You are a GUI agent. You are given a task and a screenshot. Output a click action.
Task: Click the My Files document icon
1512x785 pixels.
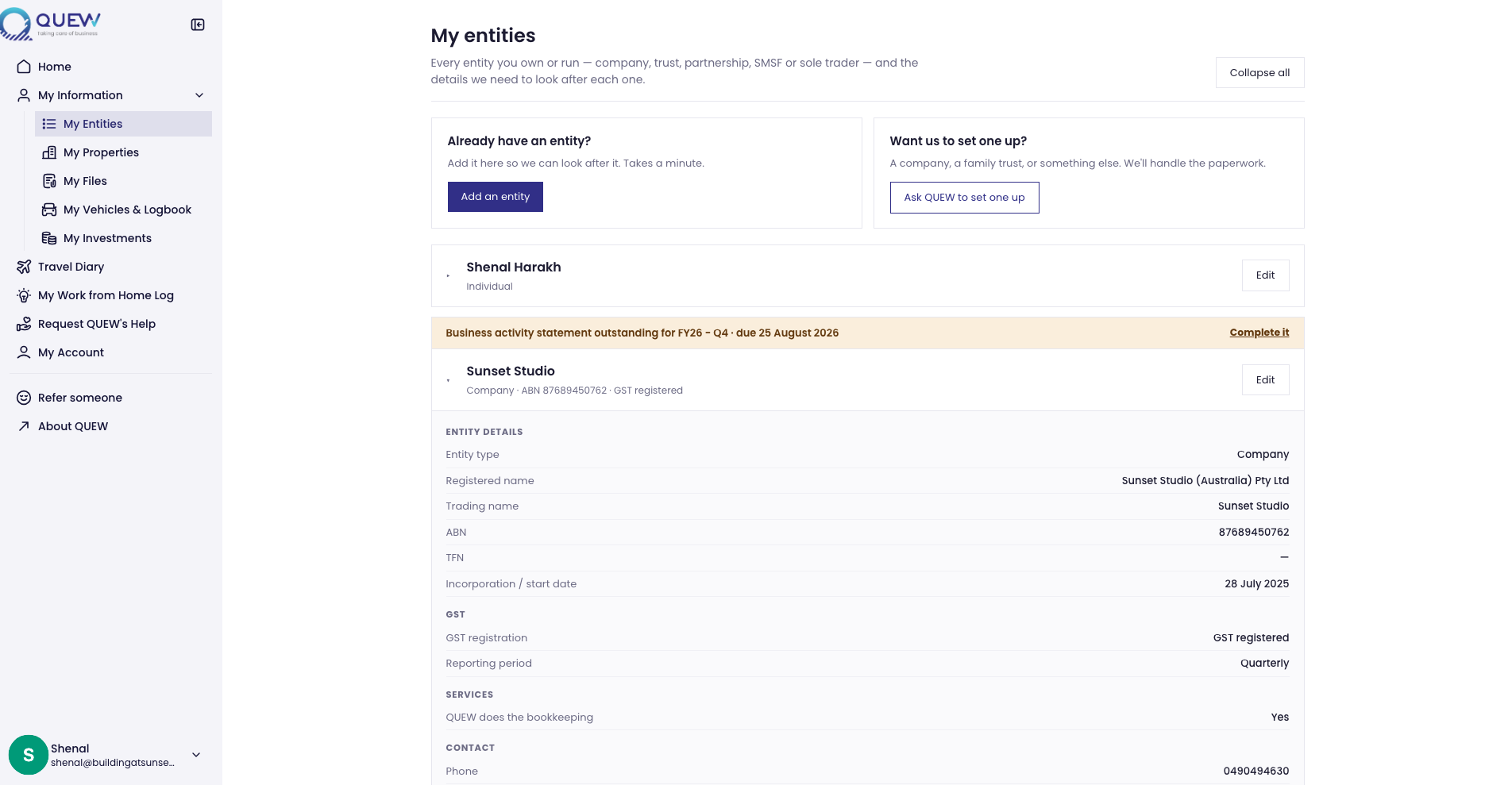(x=49, y=181)
